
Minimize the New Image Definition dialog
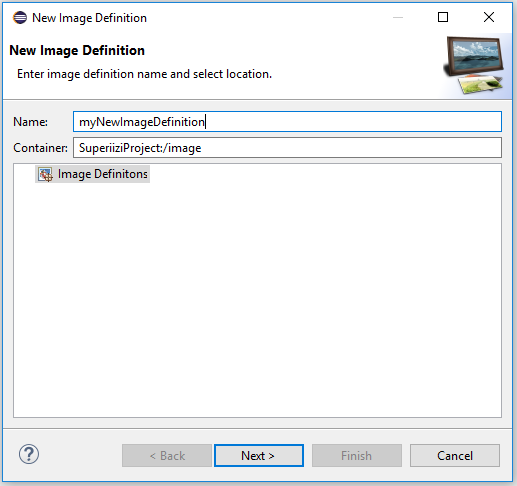click(x=398, y=17)
